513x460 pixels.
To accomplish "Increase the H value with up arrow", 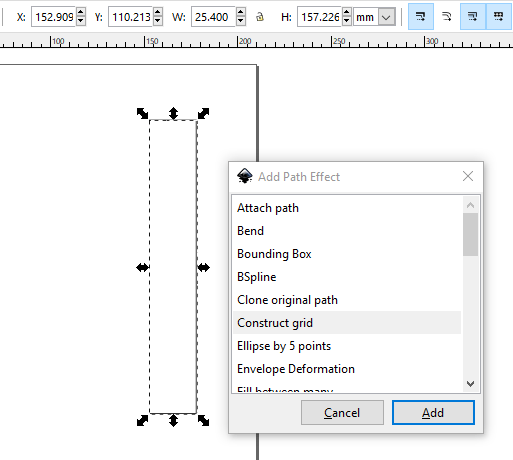I will pos(347,12).
